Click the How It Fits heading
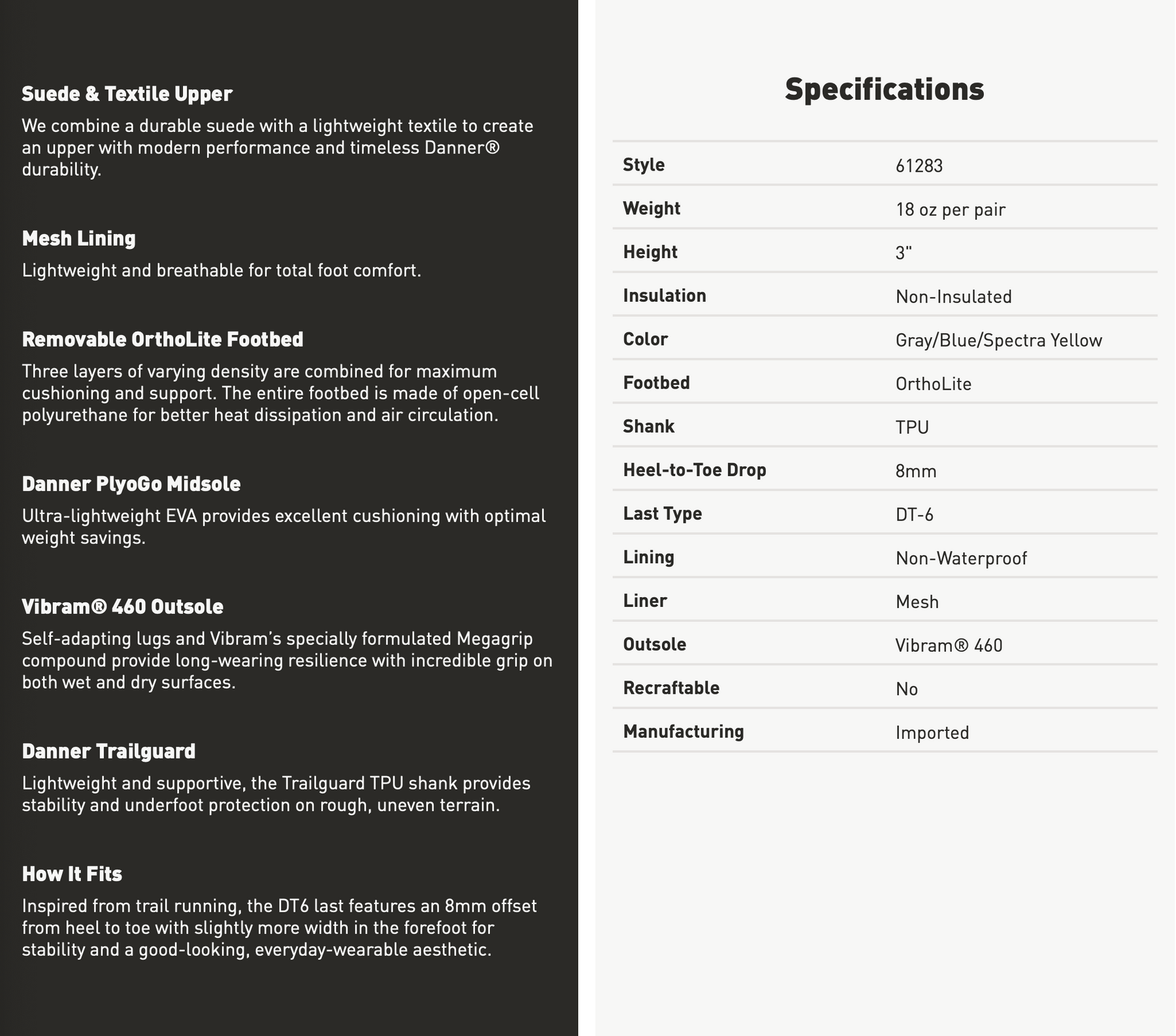1176x1036 pixels. [72, 874]
